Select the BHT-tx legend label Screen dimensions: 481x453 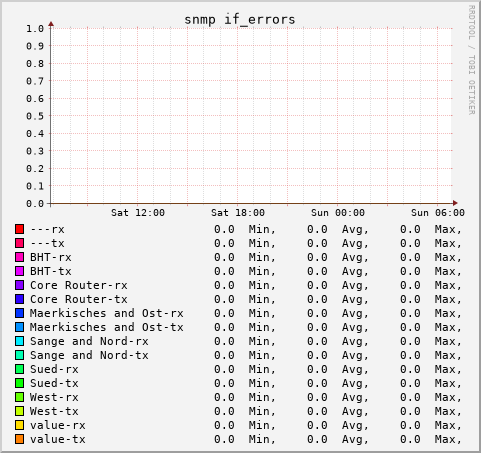point(51,271)
